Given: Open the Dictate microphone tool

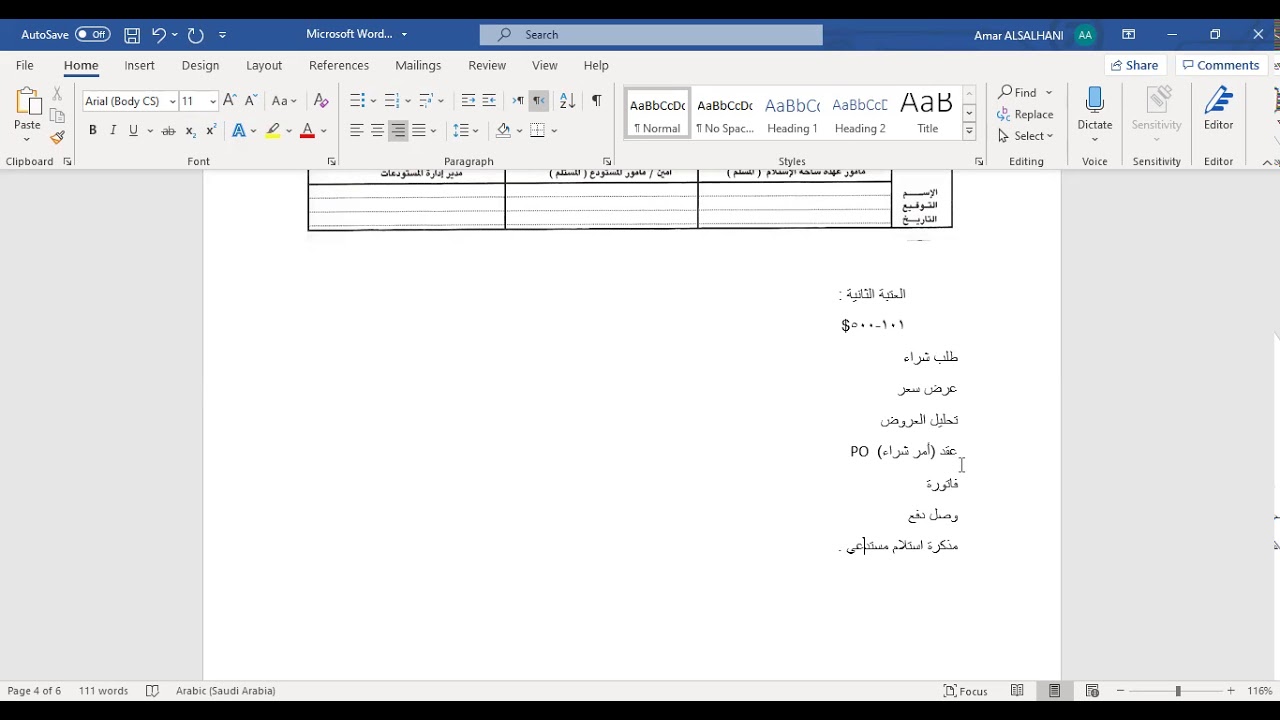Looking at the screenshot, I should point(1095,108).
